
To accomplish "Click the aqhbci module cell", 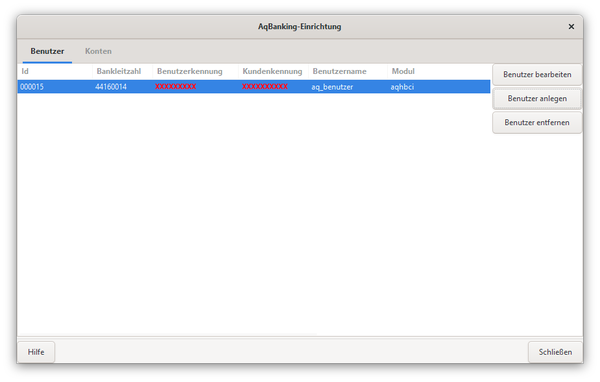I will [x=402, y=87].
